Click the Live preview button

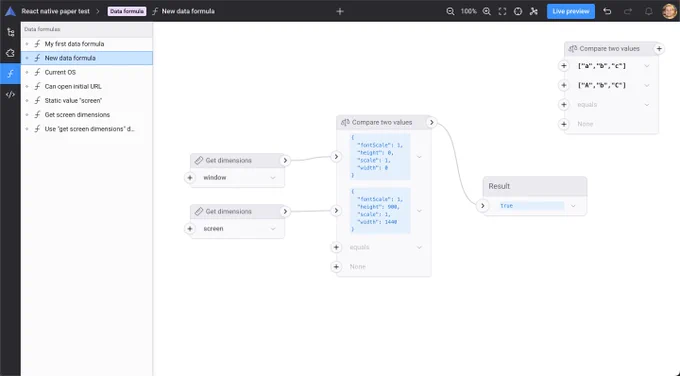[x=571, y=11]
